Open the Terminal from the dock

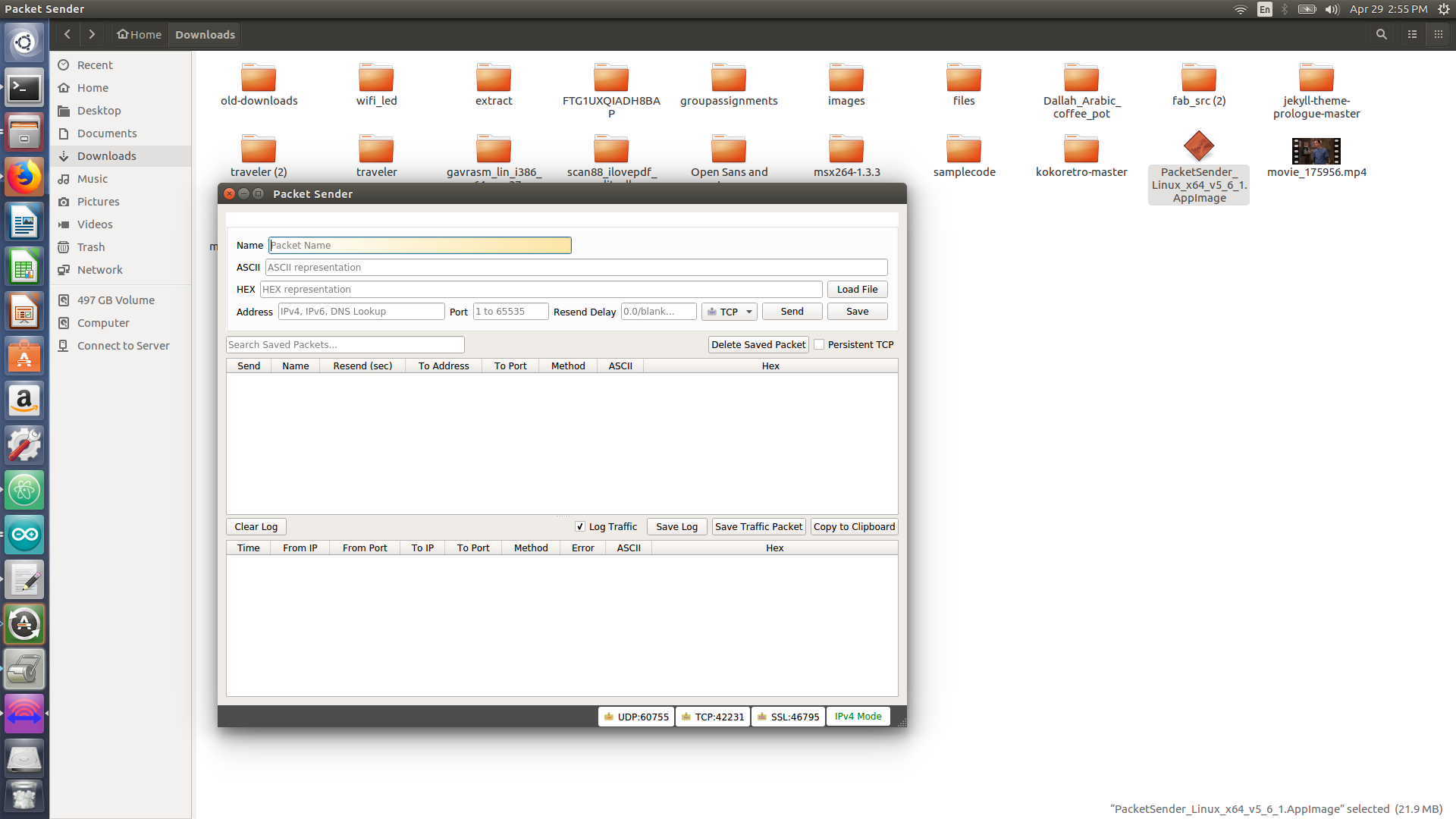coord(24,88)
